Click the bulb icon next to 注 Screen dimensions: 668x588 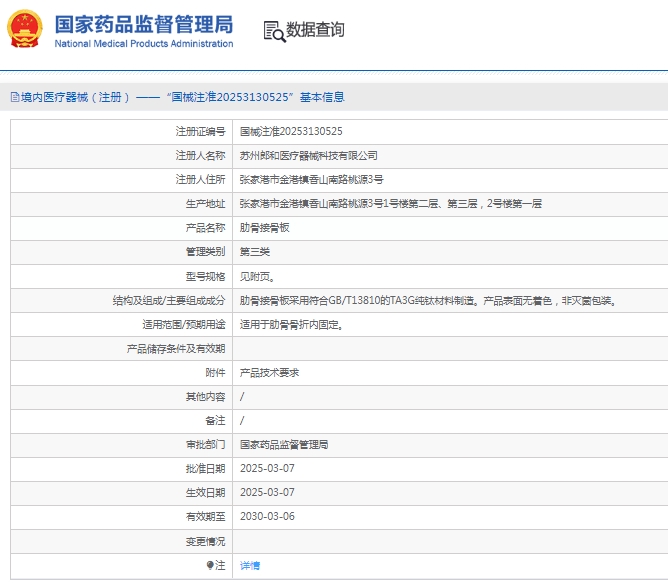tap(210, 565)
